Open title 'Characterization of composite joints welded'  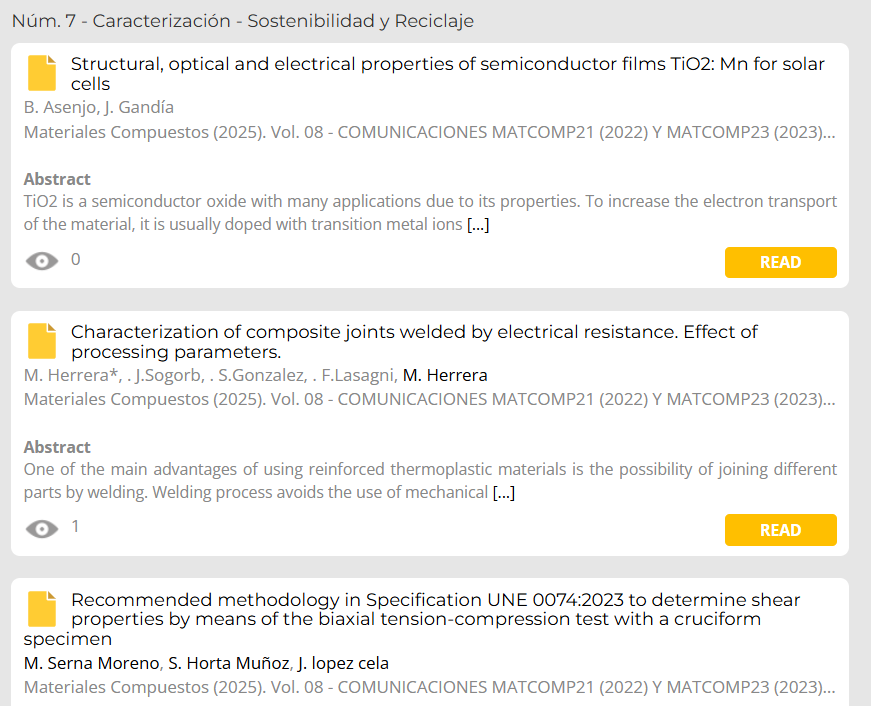click(414, 342)
